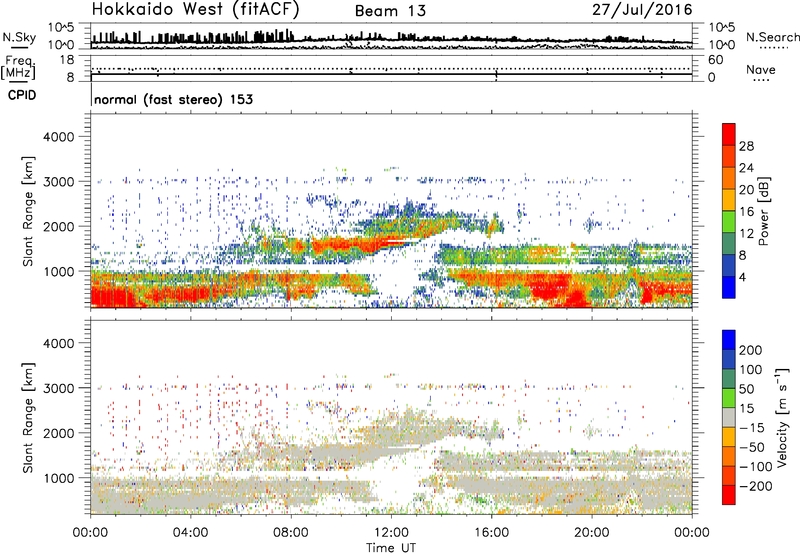Click the "3000" tick on Velocity panel axis

click(x=59, y=388)
